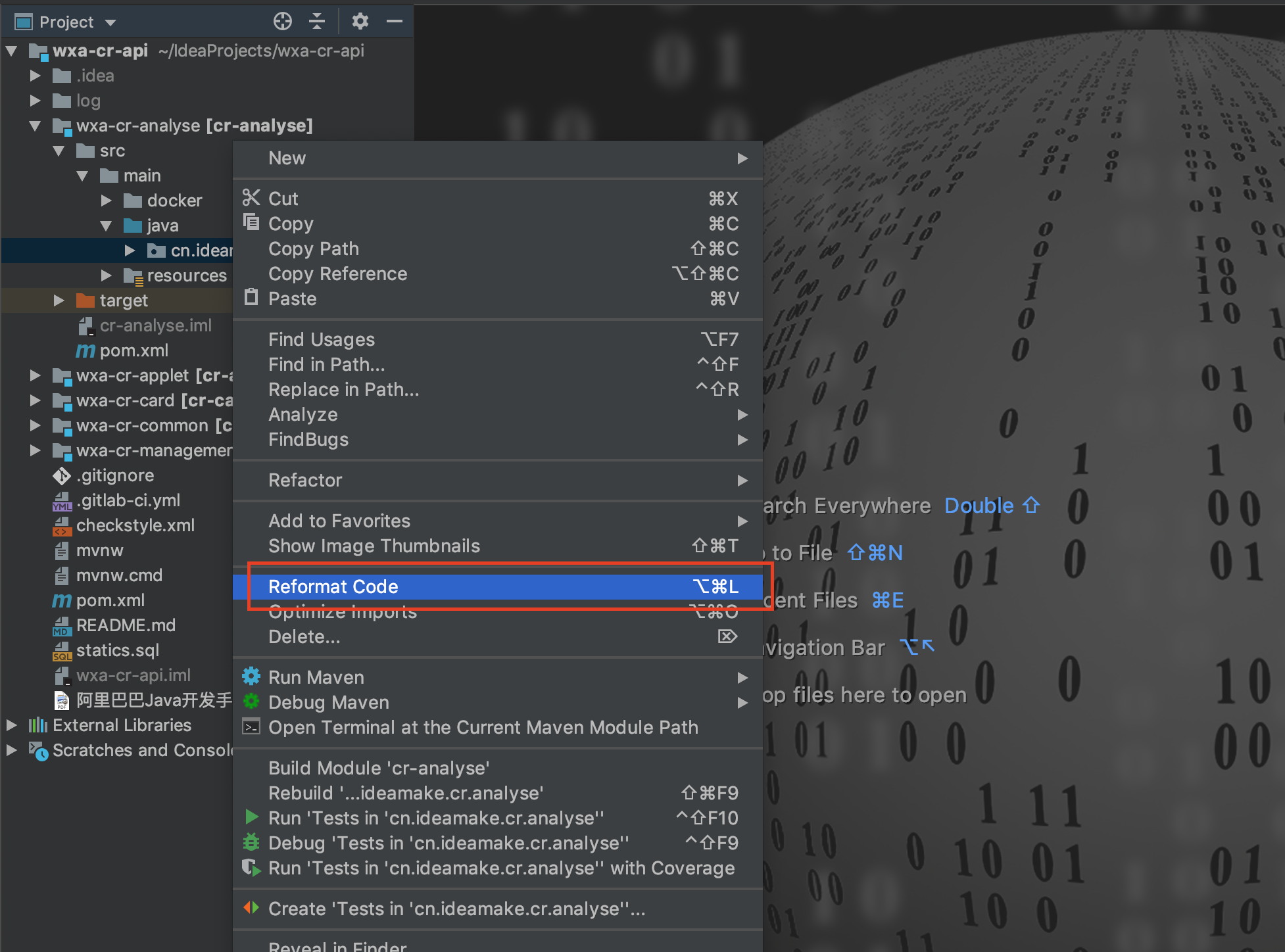Click the .gitignore file icon
The width and height of the screenshot is (1285, 952).
click(x=61, y=475)
